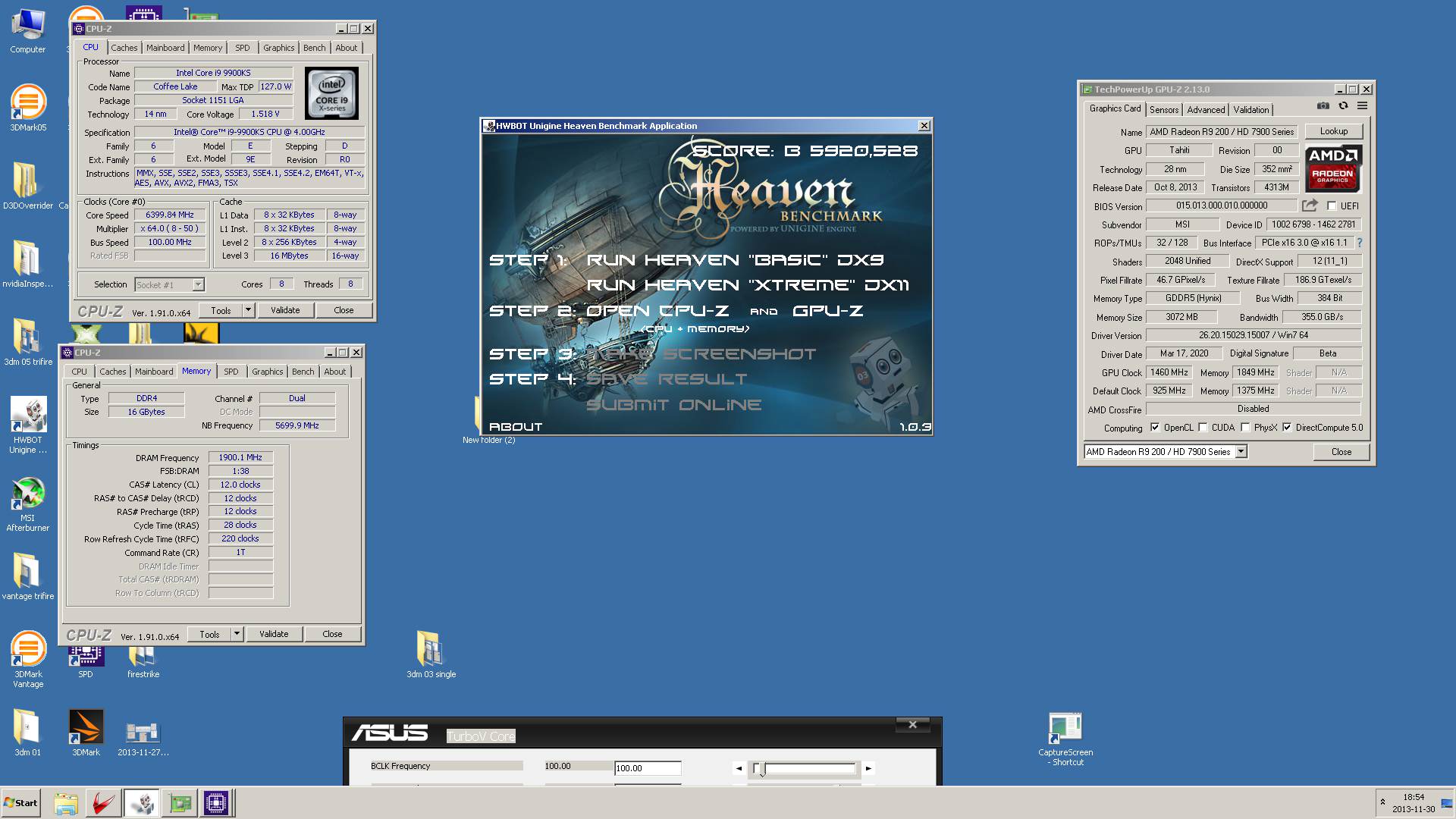Launch MSI Afterburner desktop icon
The height and width of the screenshot is (819, 1456).
point(28,504)
